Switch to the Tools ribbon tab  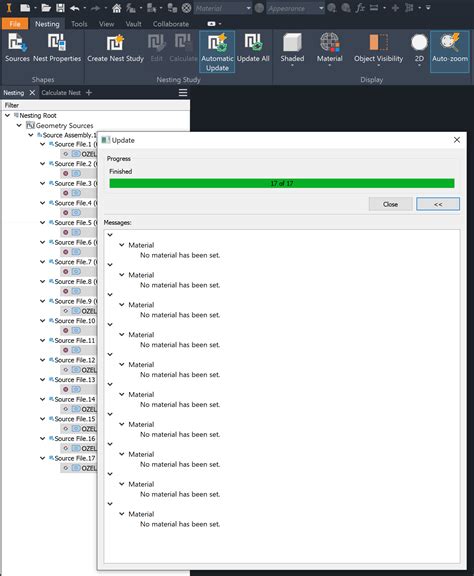tap(79, 24)
